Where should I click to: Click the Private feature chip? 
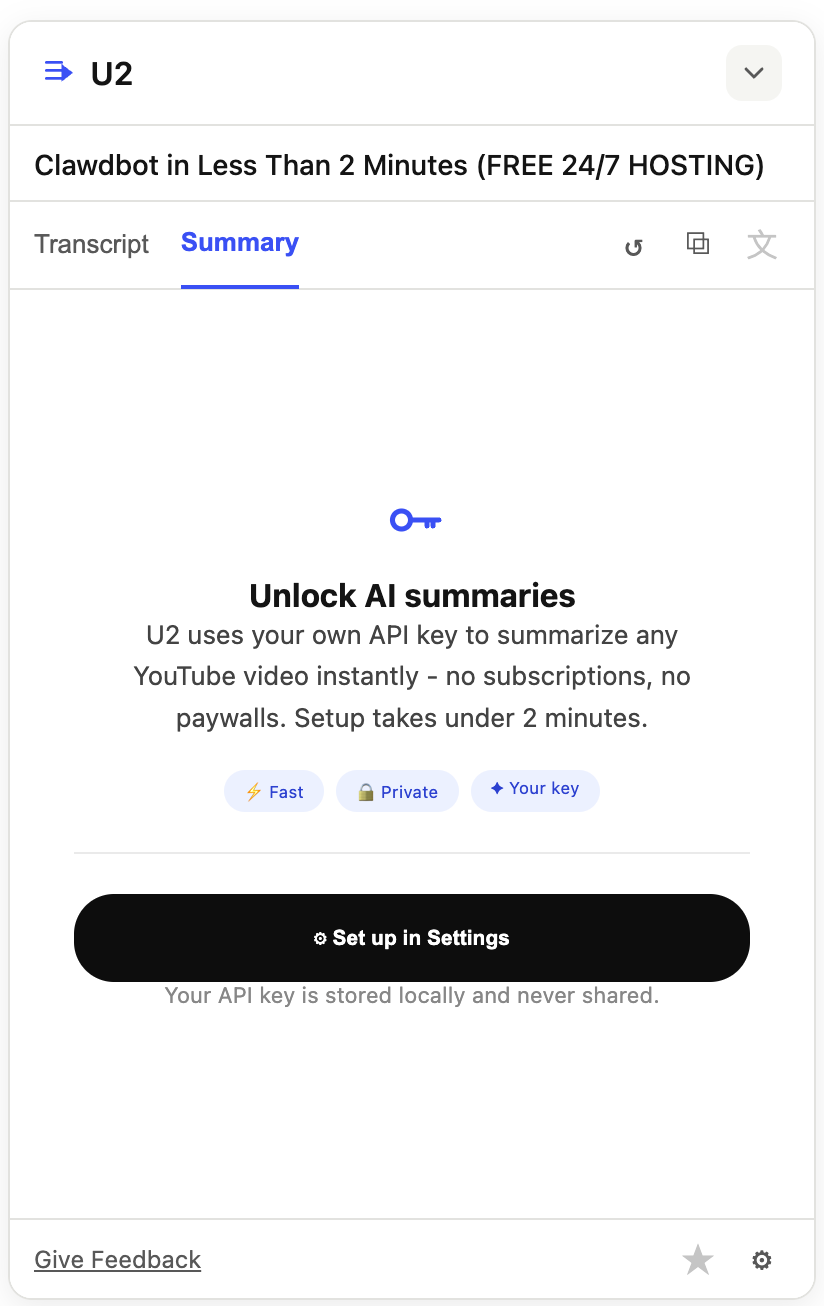397,791
